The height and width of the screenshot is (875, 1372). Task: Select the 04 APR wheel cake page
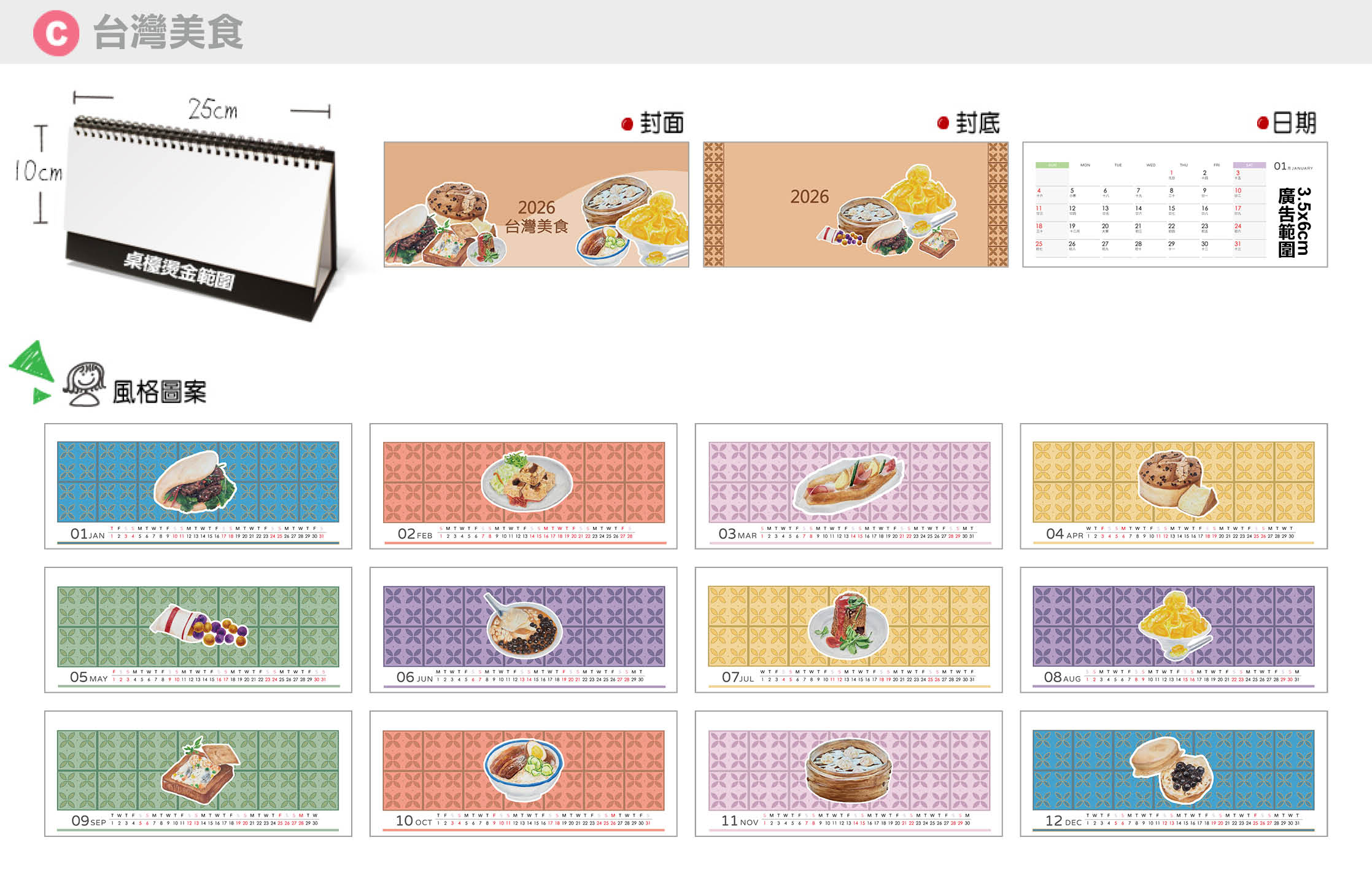point(1174,486)
